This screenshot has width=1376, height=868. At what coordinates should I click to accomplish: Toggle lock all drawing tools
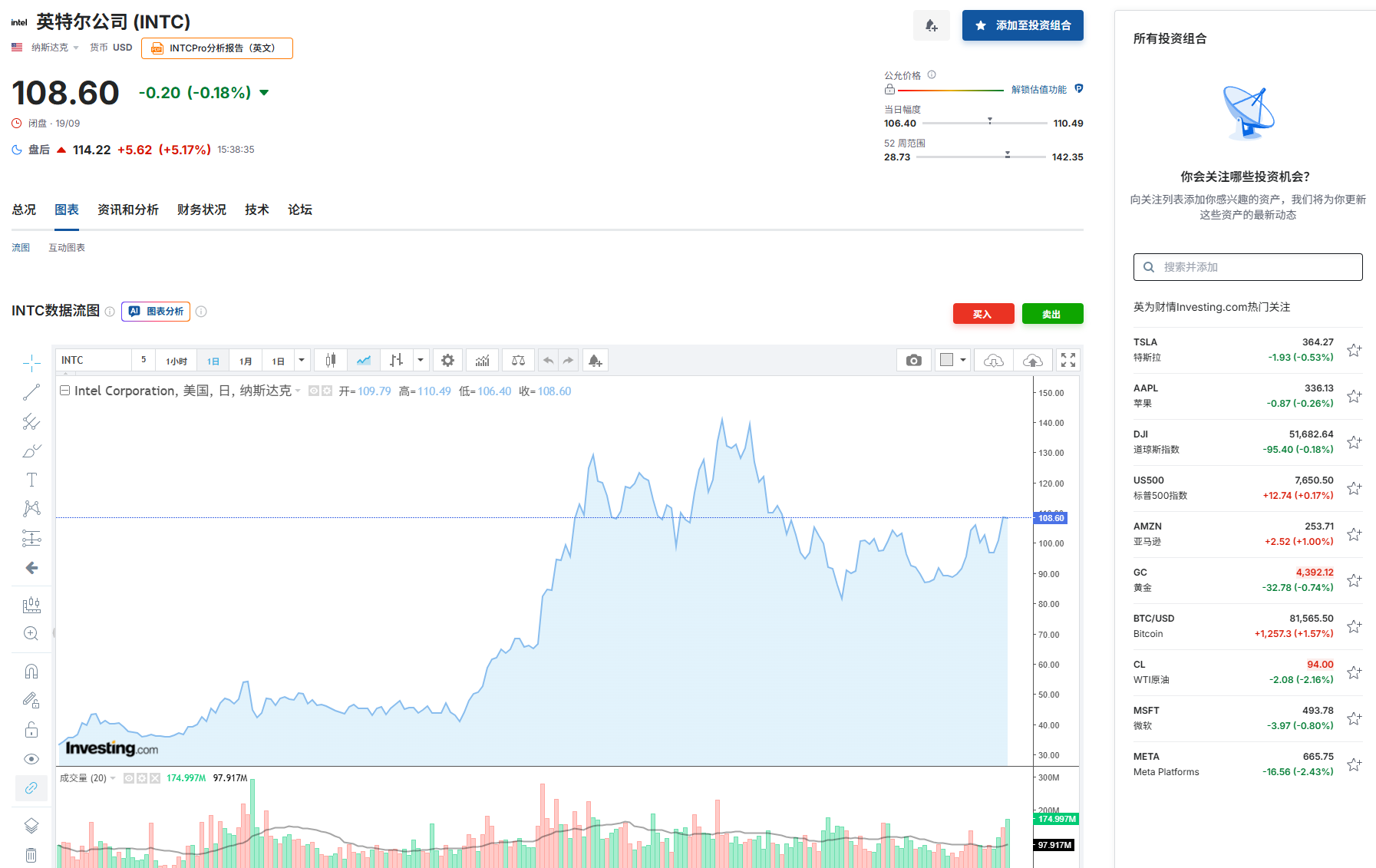tap(31, 729)
